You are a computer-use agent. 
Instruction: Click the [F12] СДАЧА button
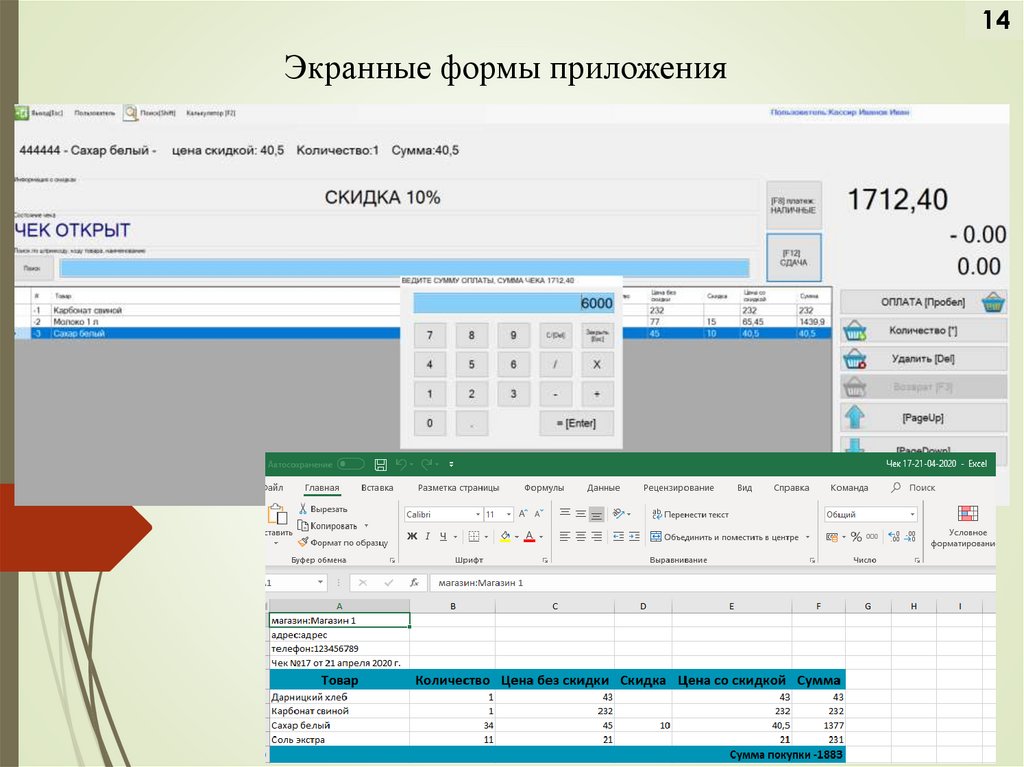tap(793, 257)
